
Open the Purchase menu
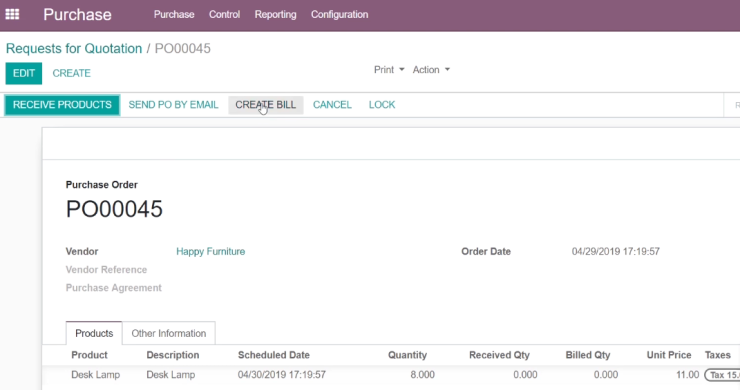[x=174, y=15]
